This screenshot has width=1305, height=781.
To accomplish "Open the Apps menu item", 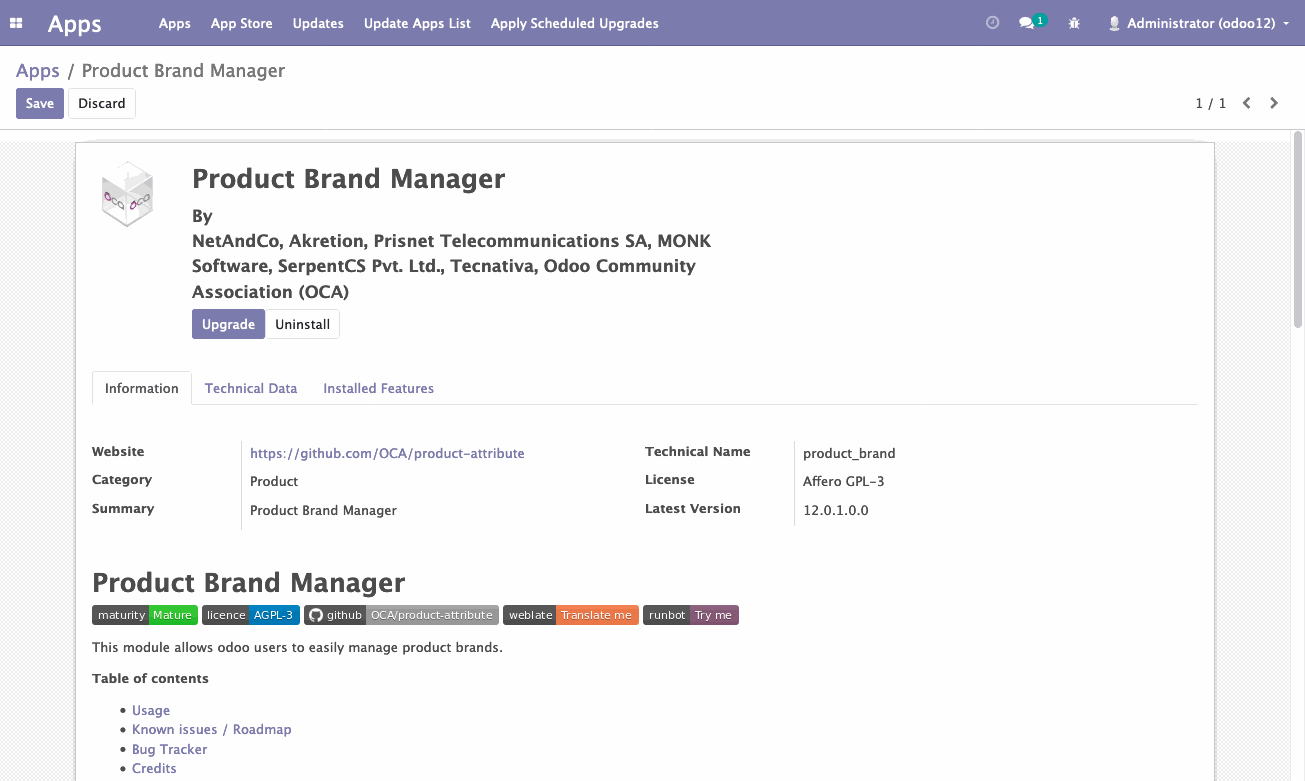I will (x=175, y=23).
